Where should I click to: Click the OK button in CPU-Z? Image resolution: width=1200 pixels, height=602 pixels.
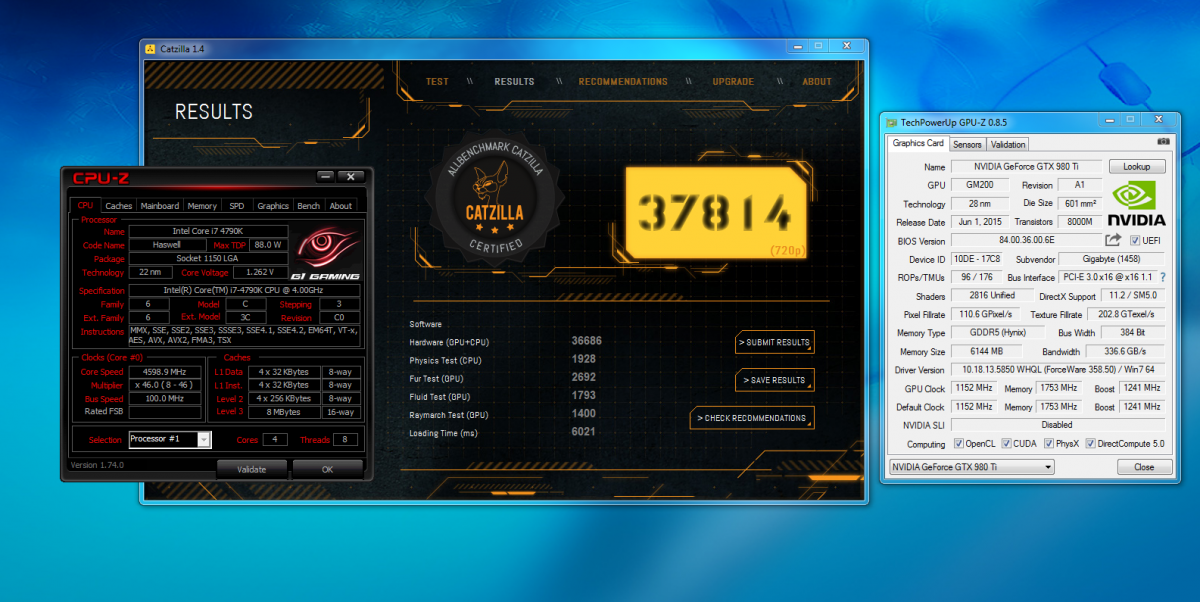click(327, 469)
